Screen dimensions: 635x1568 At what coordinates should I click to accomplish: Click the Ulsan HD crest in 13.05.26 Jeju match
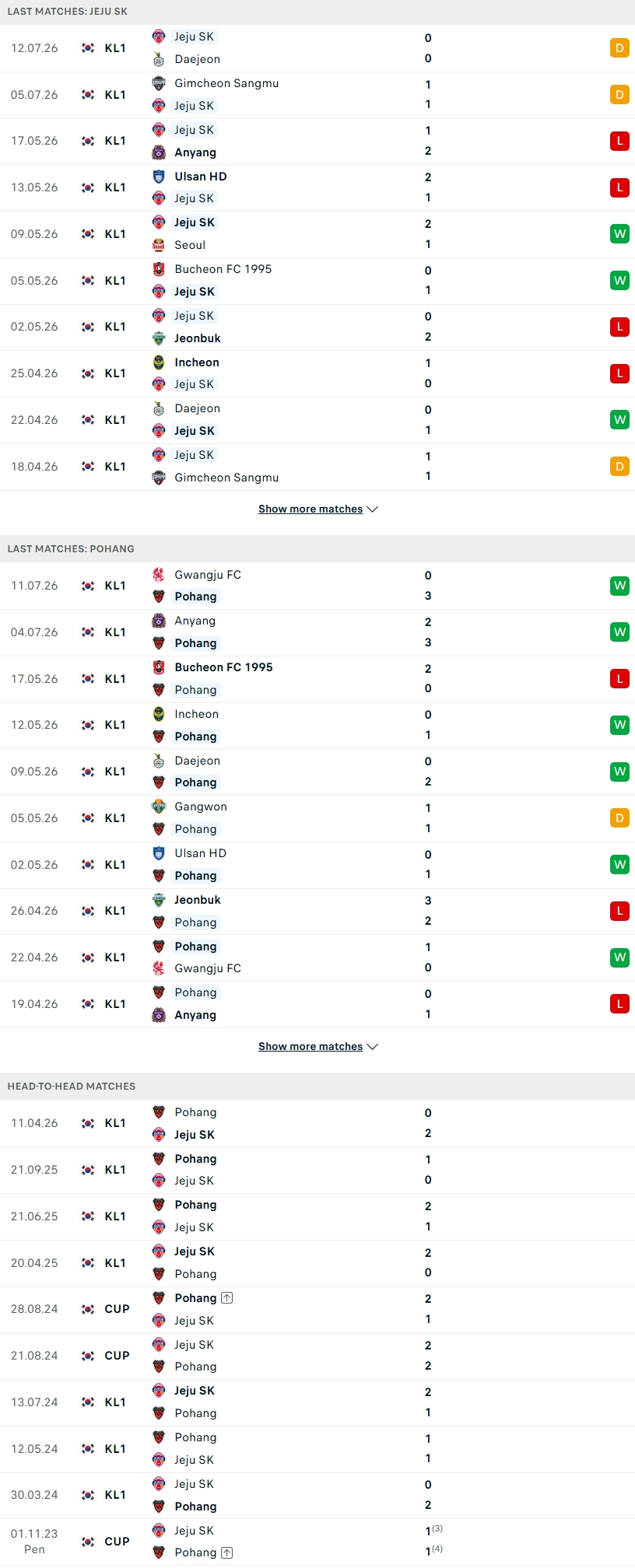click(x=159, y=177)
